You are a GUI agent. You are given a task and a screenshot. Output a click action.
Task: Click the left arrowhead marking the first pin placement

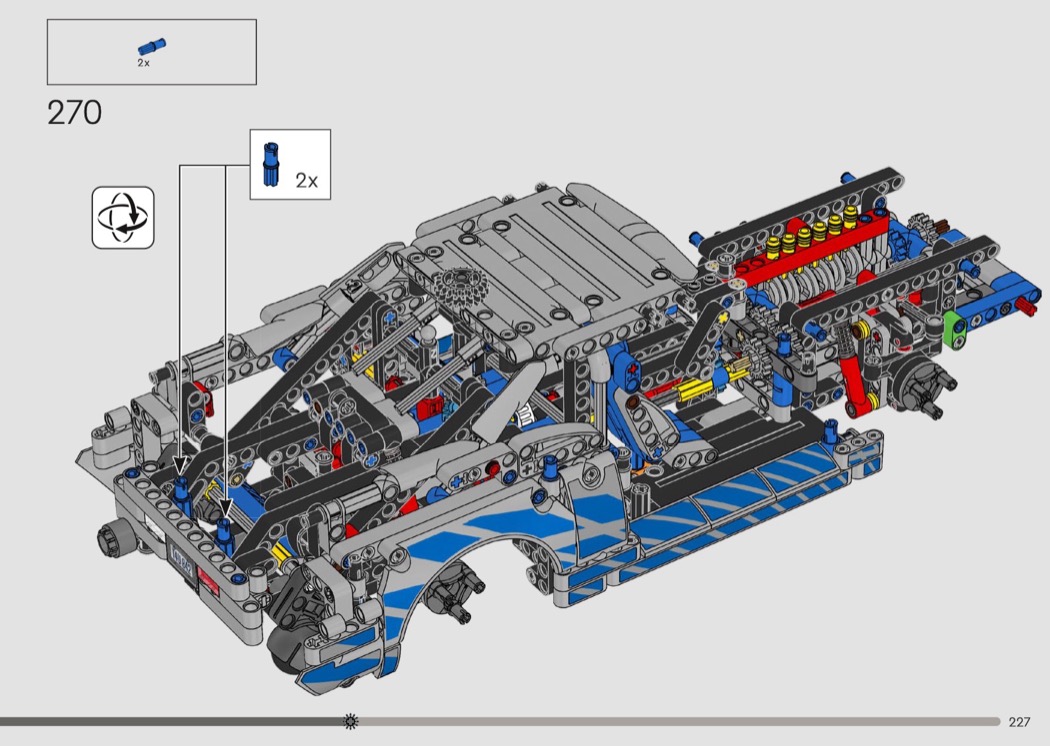180,466
